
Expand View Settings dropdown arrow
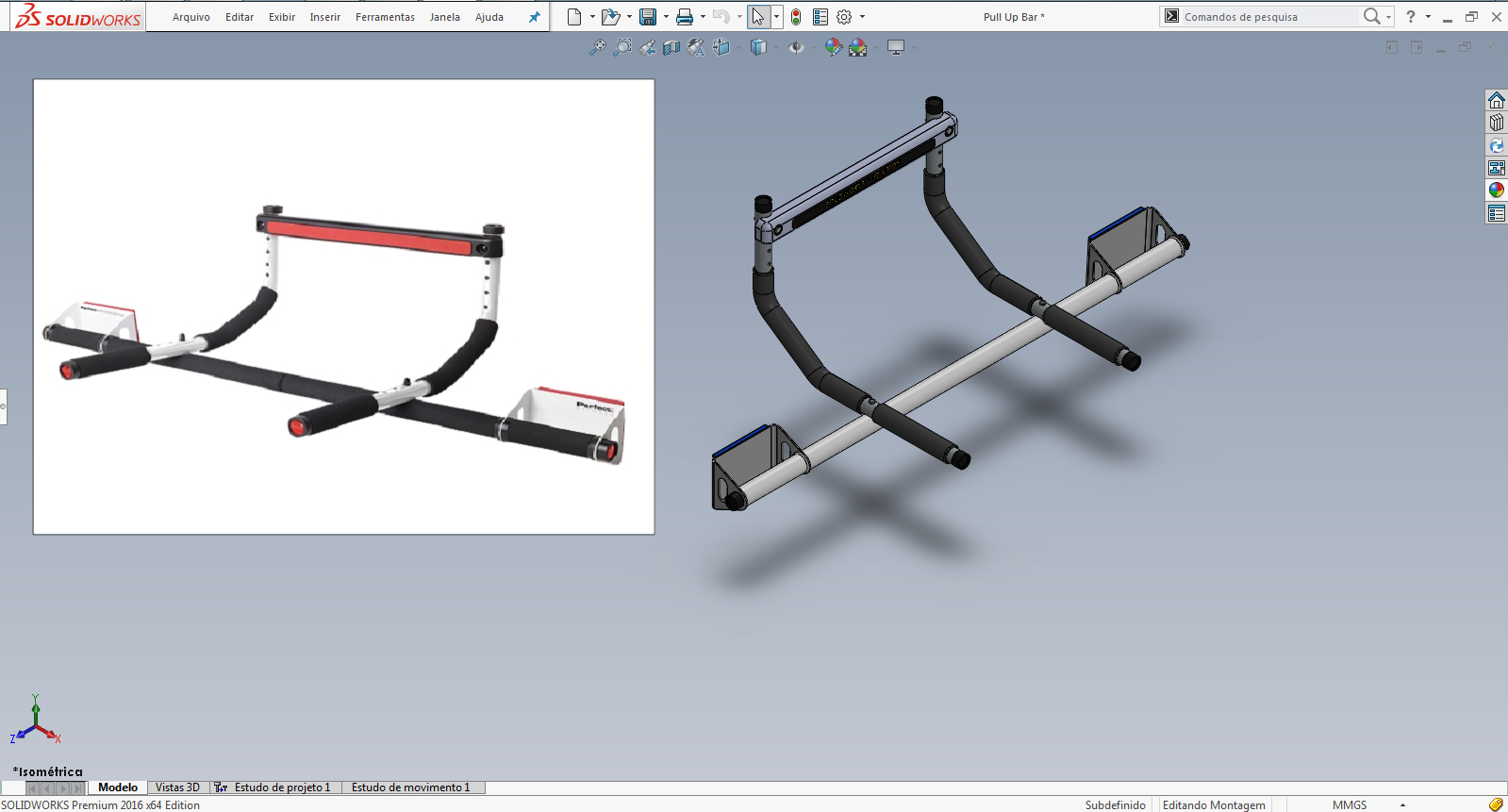pyautogui.click(x=914, y=47)
